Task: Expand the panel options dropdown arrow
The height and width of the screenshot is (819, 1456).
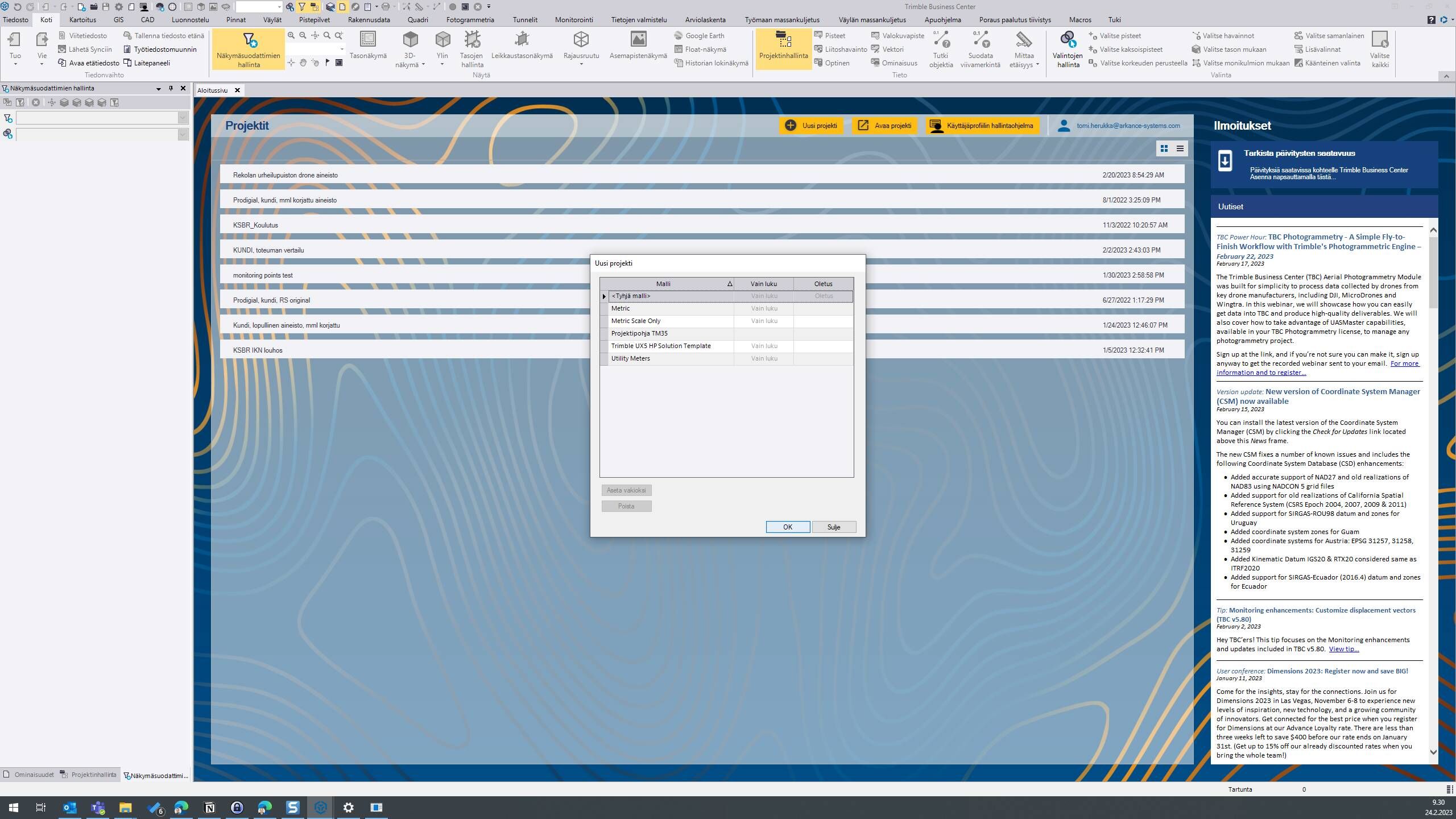Action: [x=159, y=89]
